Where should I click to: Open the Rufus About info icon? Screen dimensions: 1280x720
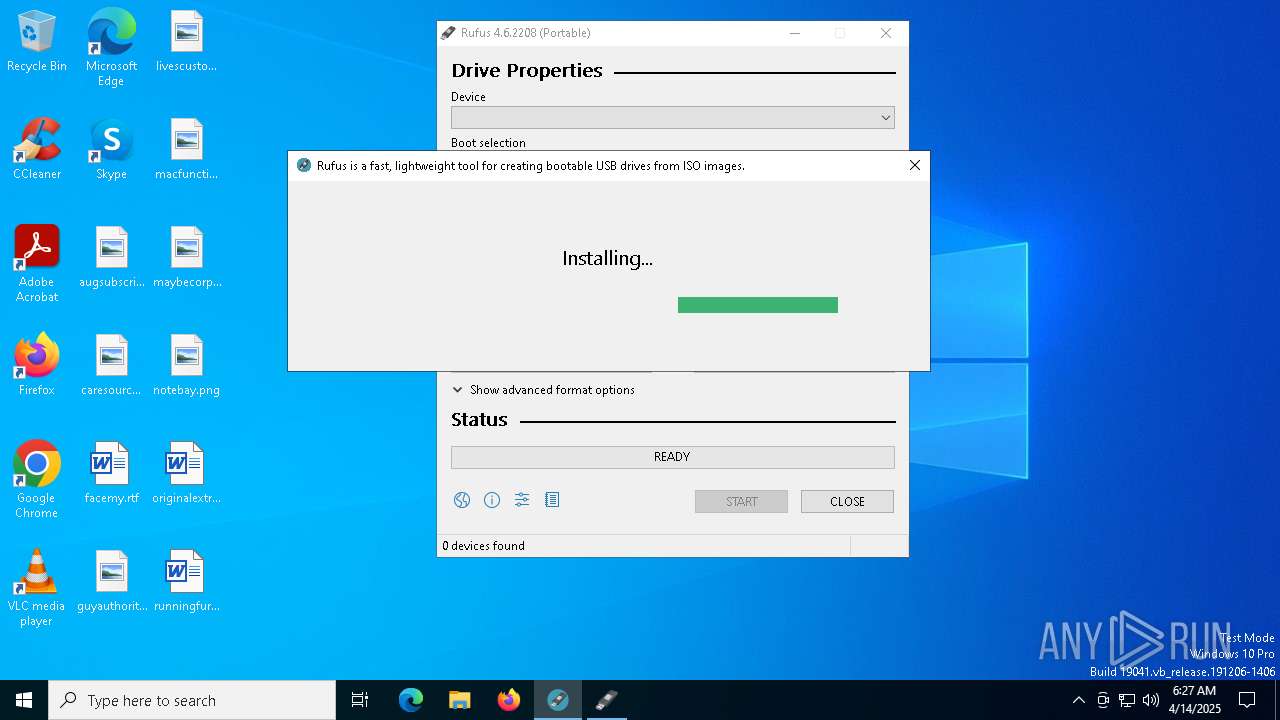pos(492,500)
